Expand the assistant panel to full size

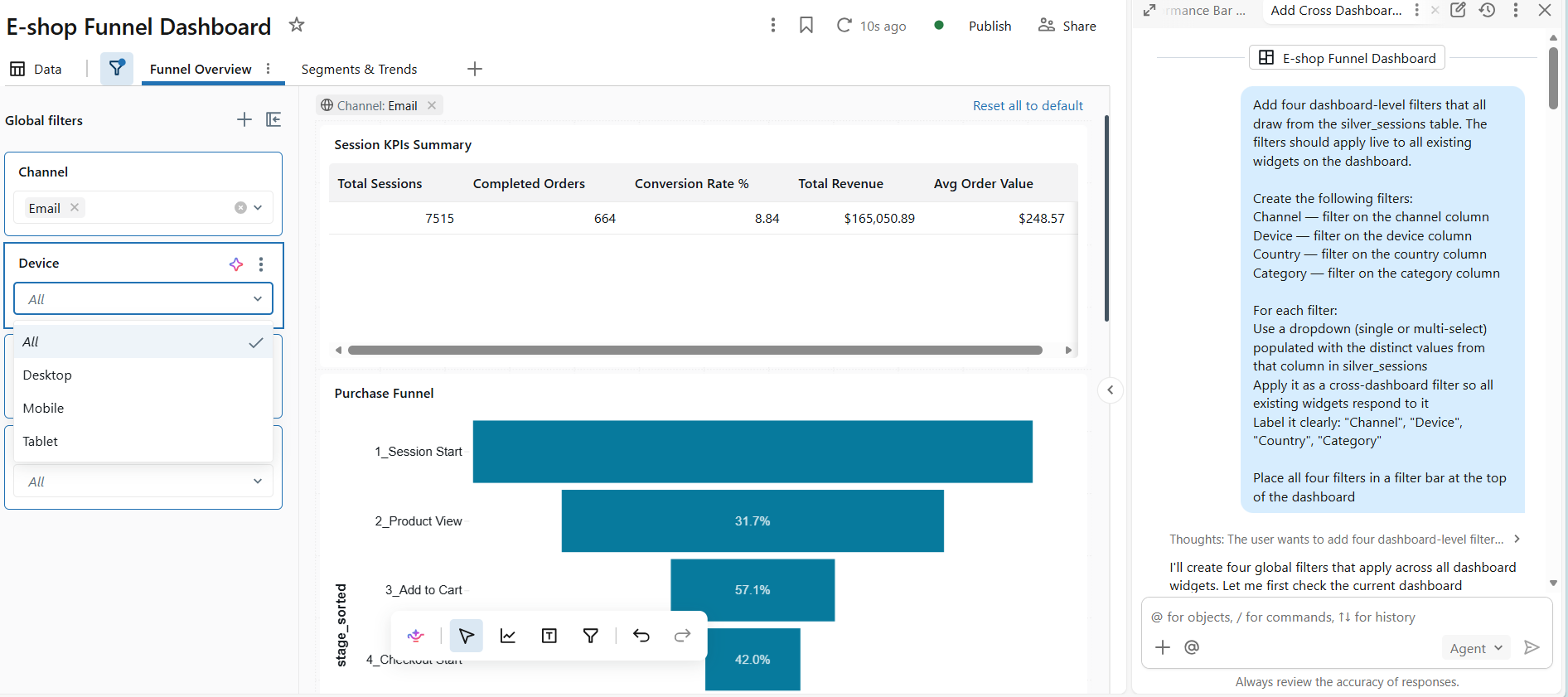[1149, 10]
